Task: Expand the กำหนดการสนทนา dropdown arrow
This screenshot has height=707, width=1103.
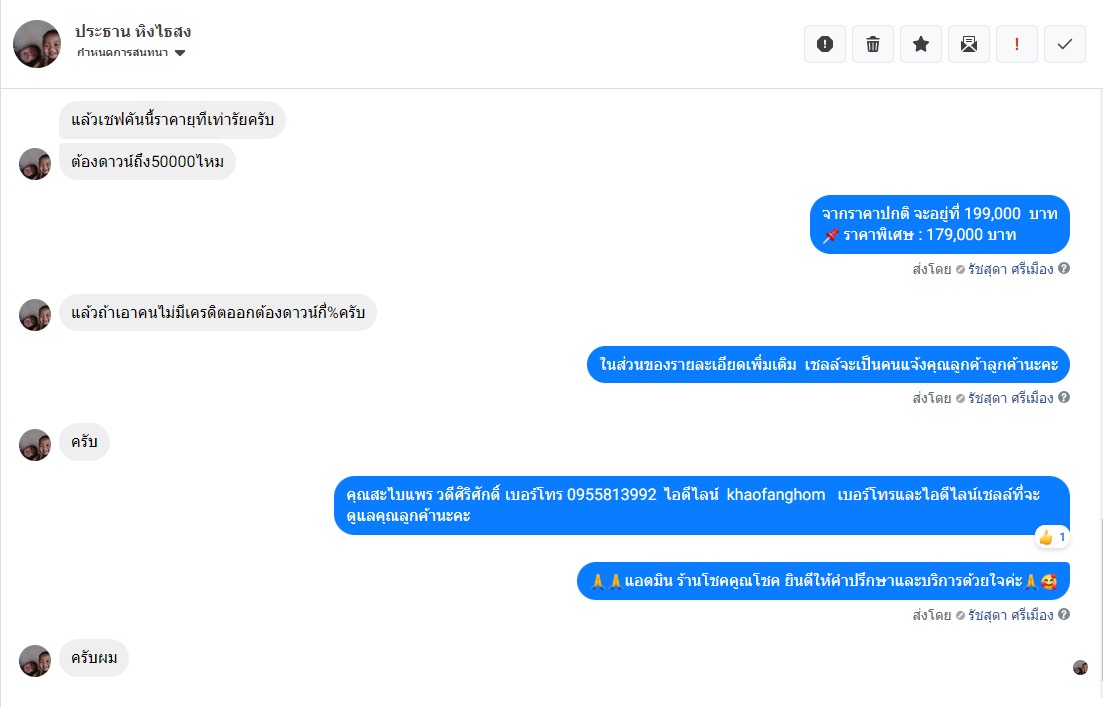Action: click(x=180, y=53)
